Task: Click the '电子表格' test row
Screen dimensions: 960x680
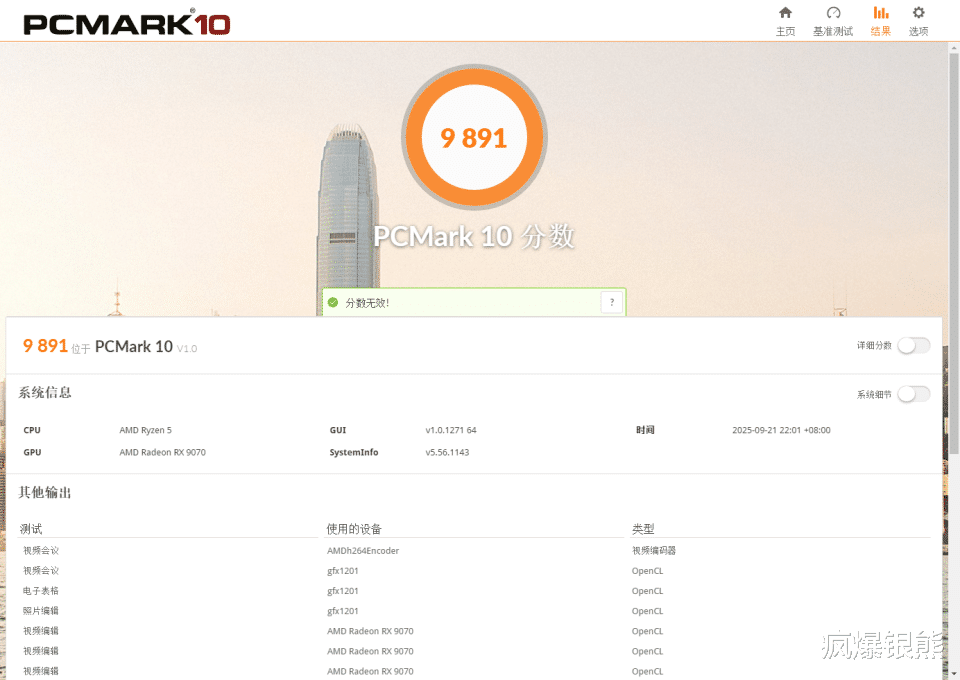Action: point(41,591)
